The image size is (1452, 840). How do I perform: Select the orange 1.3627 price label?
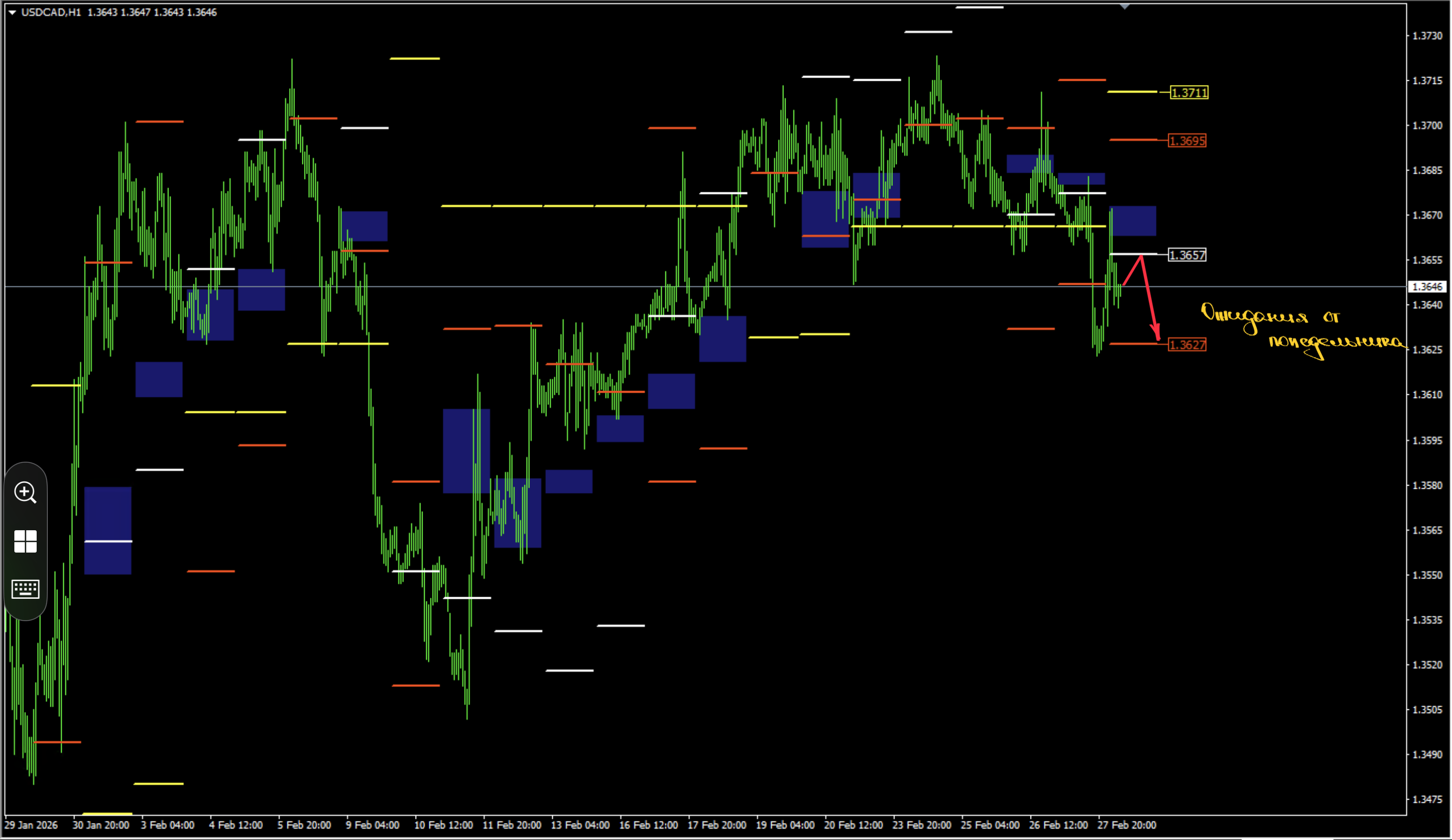pos(1187,344)
